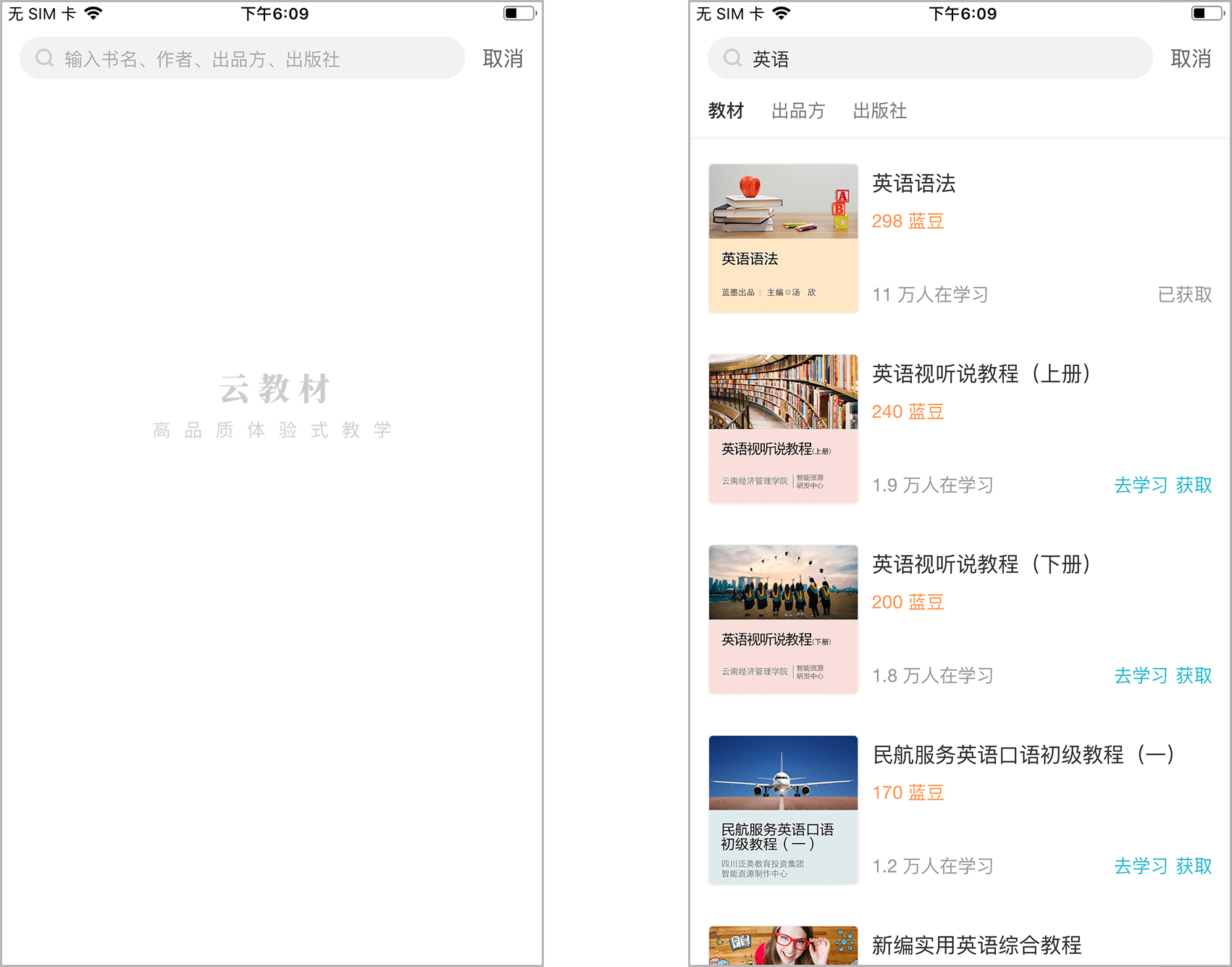This screenshot has height=967, width=1232.
Task: Tap 去学习 for 英语视听说教程（上册）
Action: pyautogui.click(x=1141, y=485)
